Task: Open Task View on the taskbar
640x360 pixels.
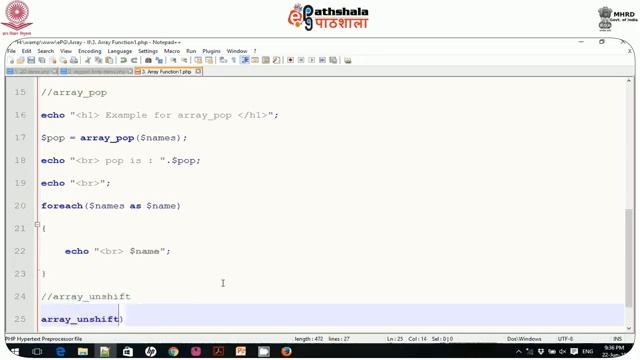Action: pyautogui.click(x=37, y=351)
